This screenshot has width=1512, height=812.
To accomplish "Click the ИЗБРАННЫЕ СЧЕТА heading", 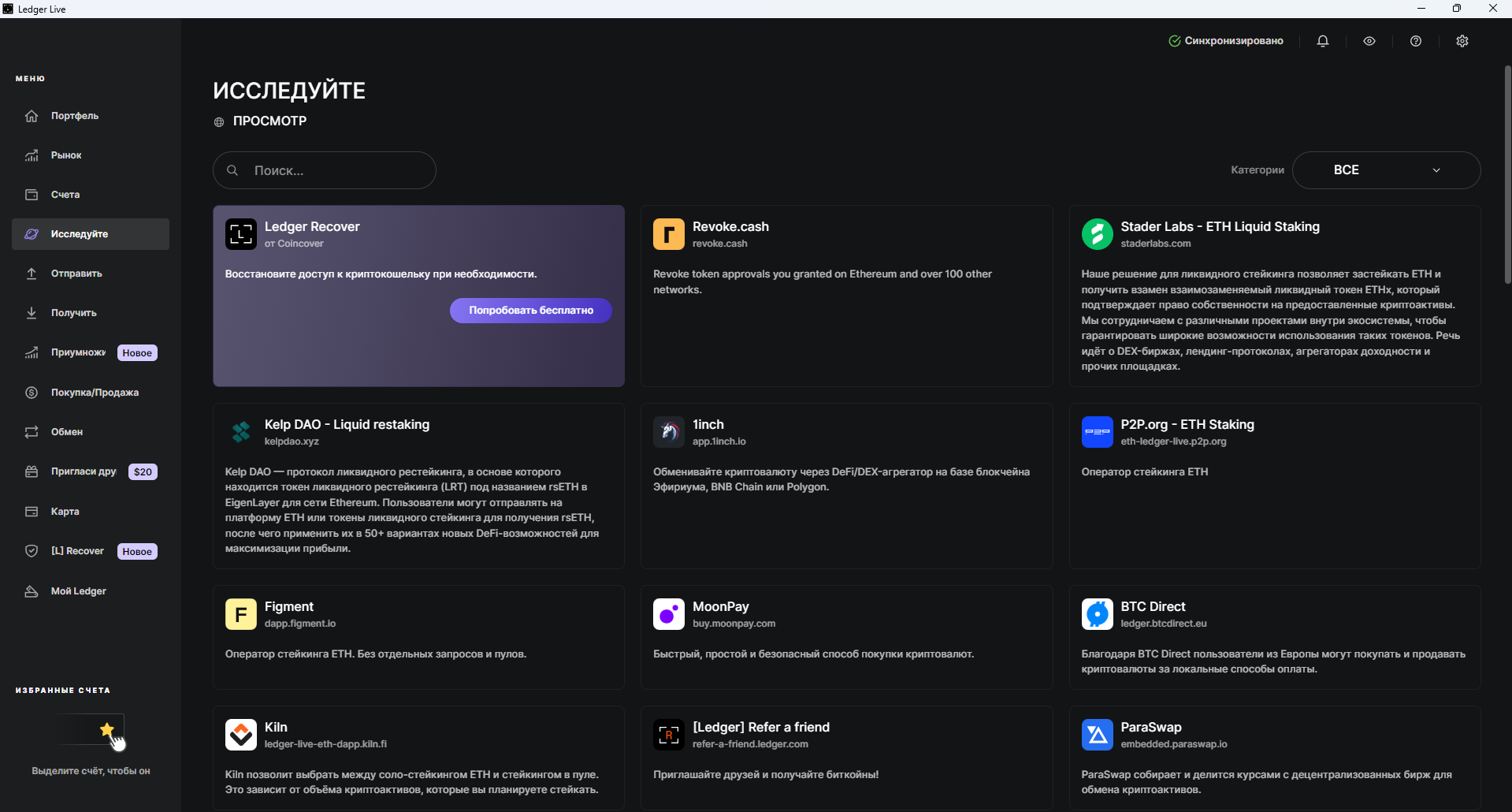I will (x=63, y=691).
